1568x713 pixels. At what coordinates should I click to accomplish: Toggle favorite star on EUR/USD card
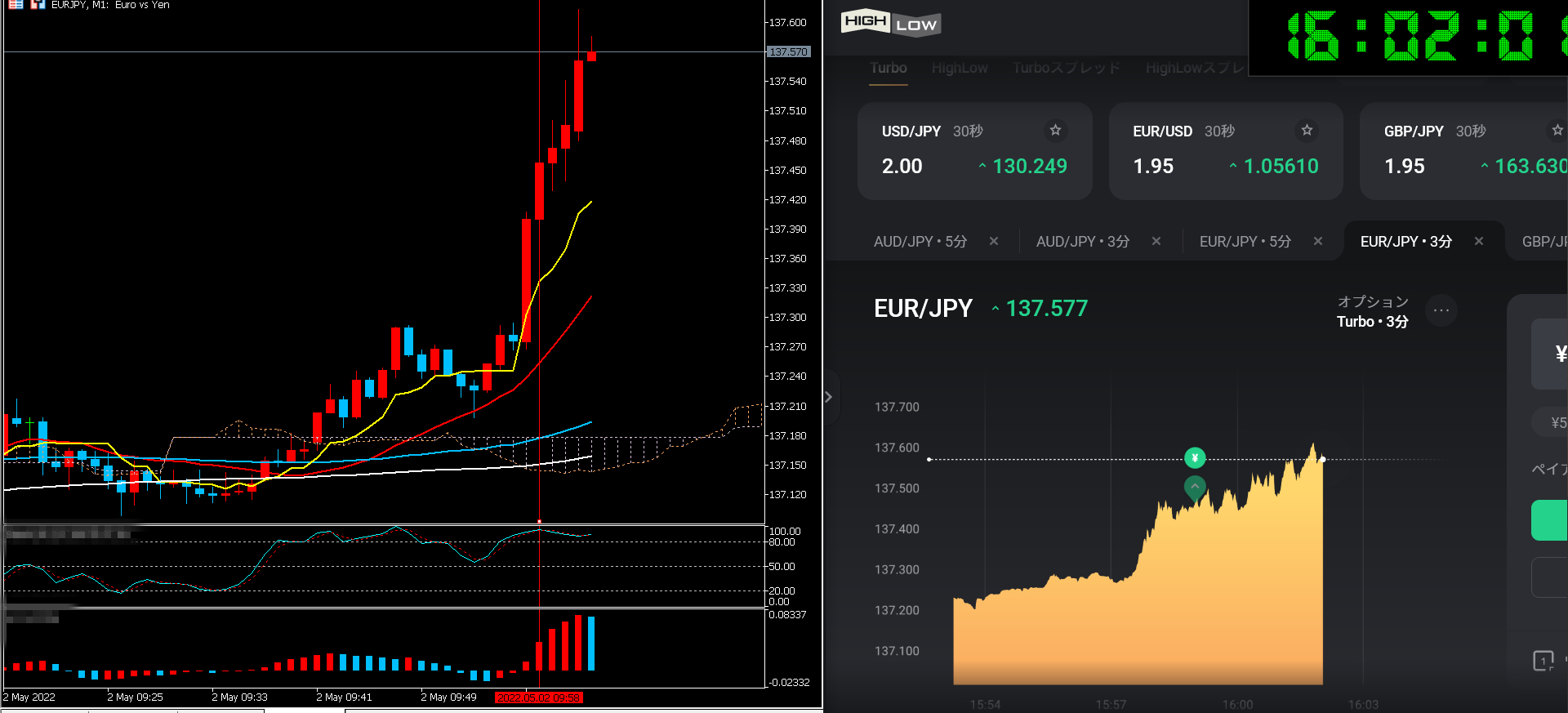coord(1307,131)
